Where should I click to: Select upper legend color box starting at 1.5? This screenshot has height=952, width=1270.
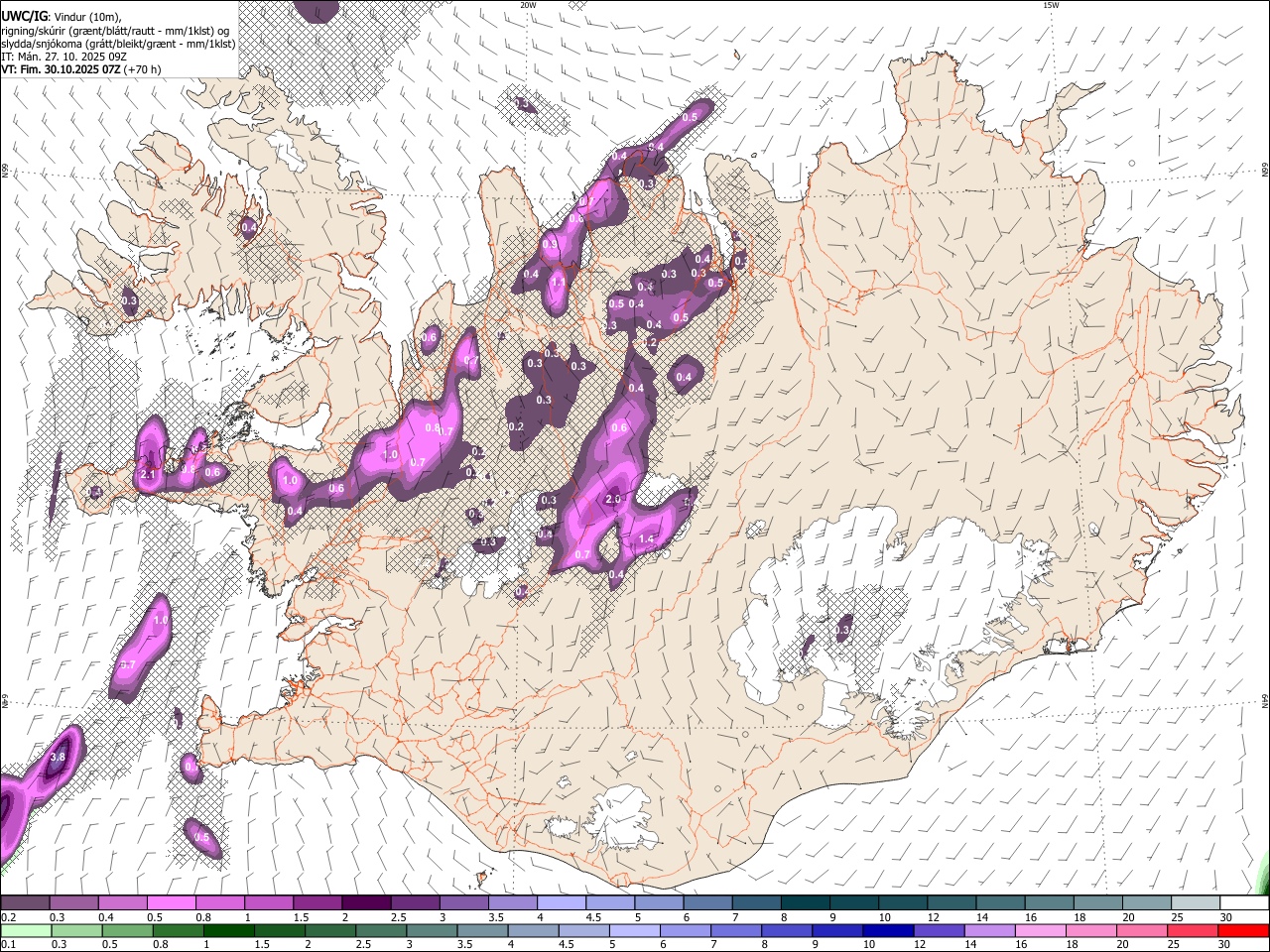click(317, 902)
